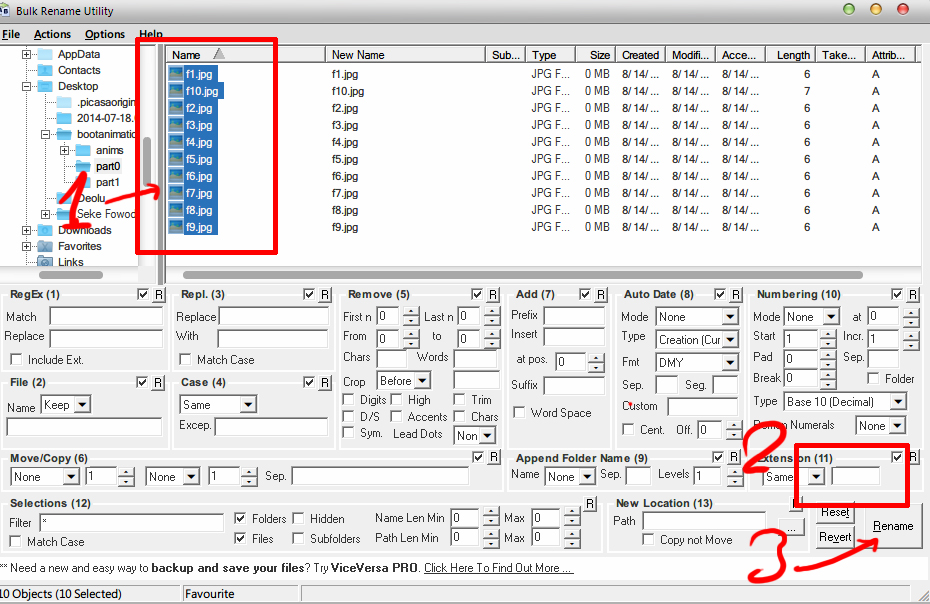Image resolution: width=930 pixels, height=604 pixels.
Task: Enable the Word Space checkbox
Action: tap(519, 412)
